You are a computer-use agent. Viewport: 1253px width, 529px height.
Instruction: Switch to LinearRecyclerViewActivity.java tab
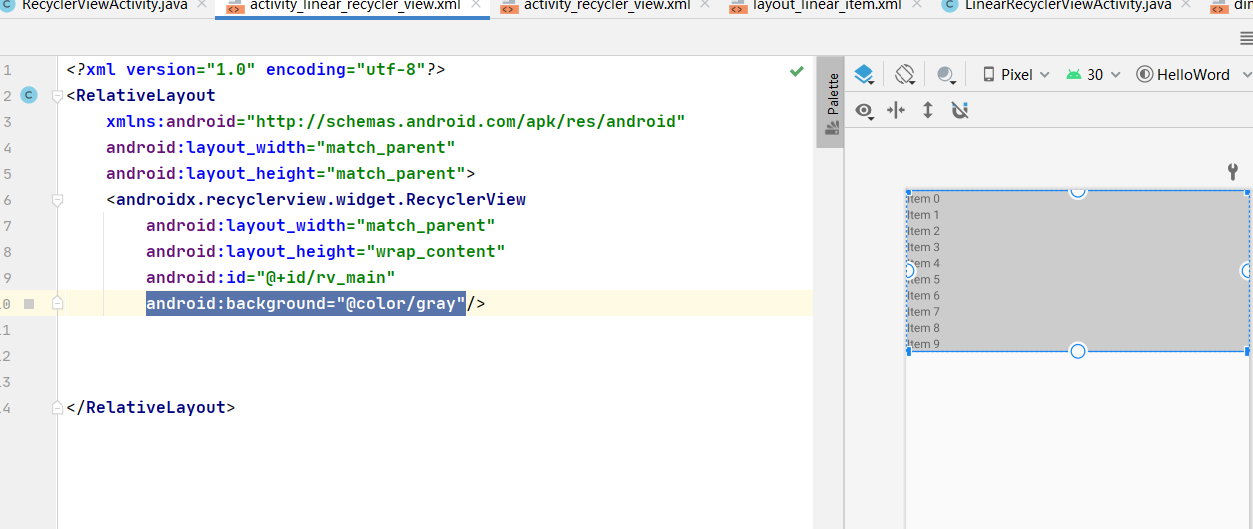point(1068,6)
